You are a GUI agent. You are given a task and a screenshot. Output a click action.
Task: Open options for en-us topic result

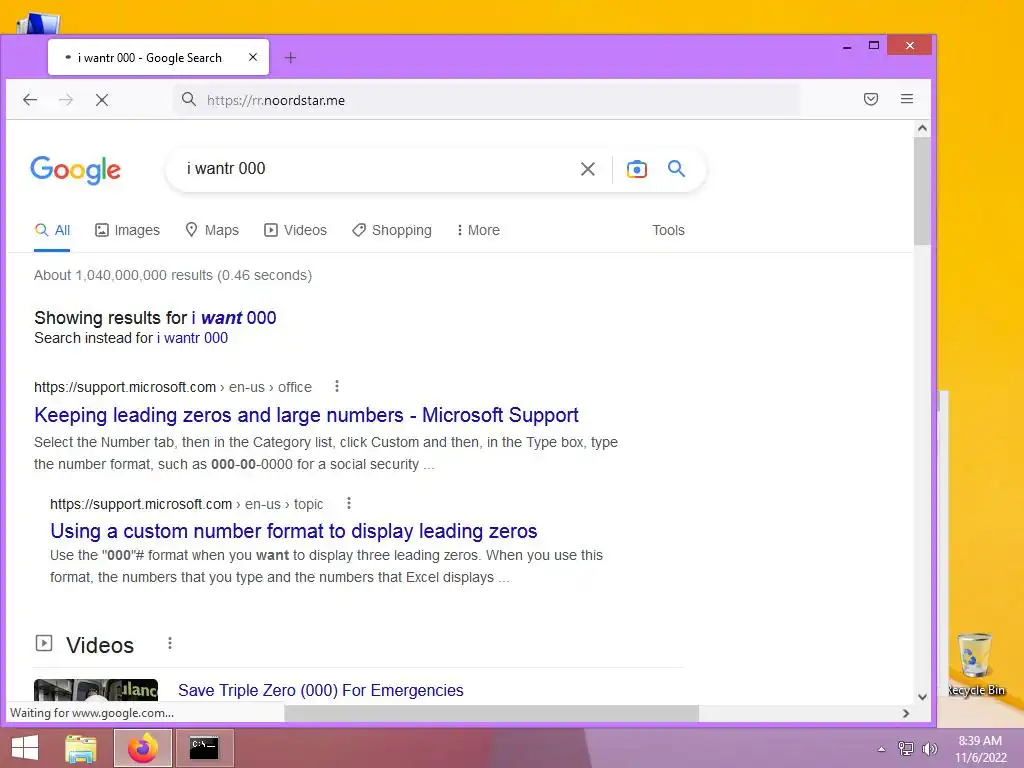pyautogui.click(x=349, y=504)
